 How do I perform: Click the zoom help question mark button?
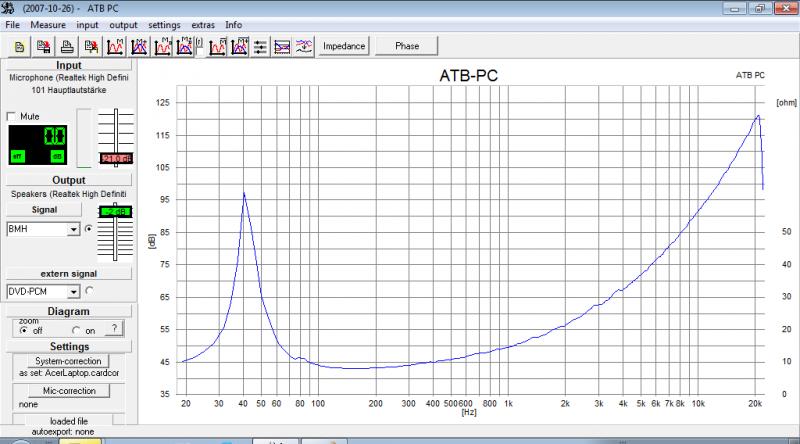[115, 328]
